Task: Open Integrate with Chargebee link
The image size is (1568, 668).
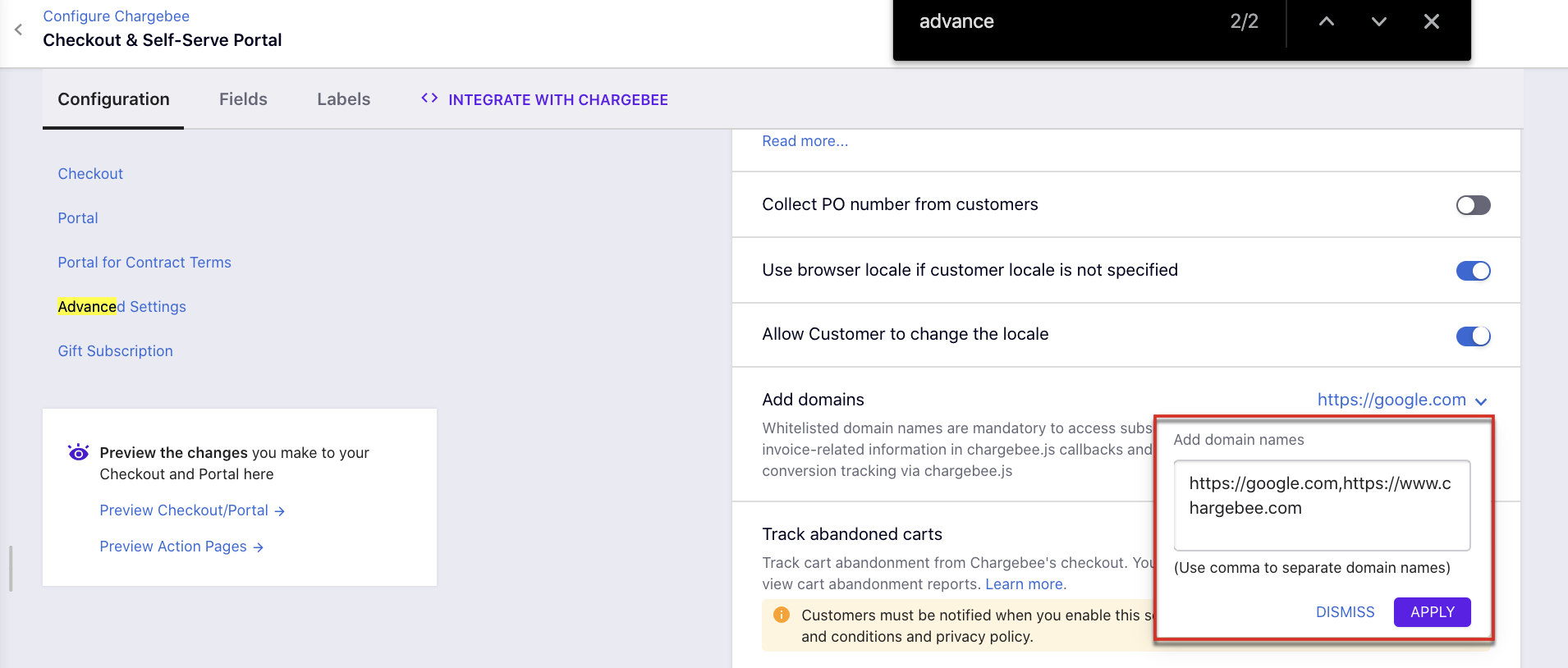Action: tap(558, 100)
